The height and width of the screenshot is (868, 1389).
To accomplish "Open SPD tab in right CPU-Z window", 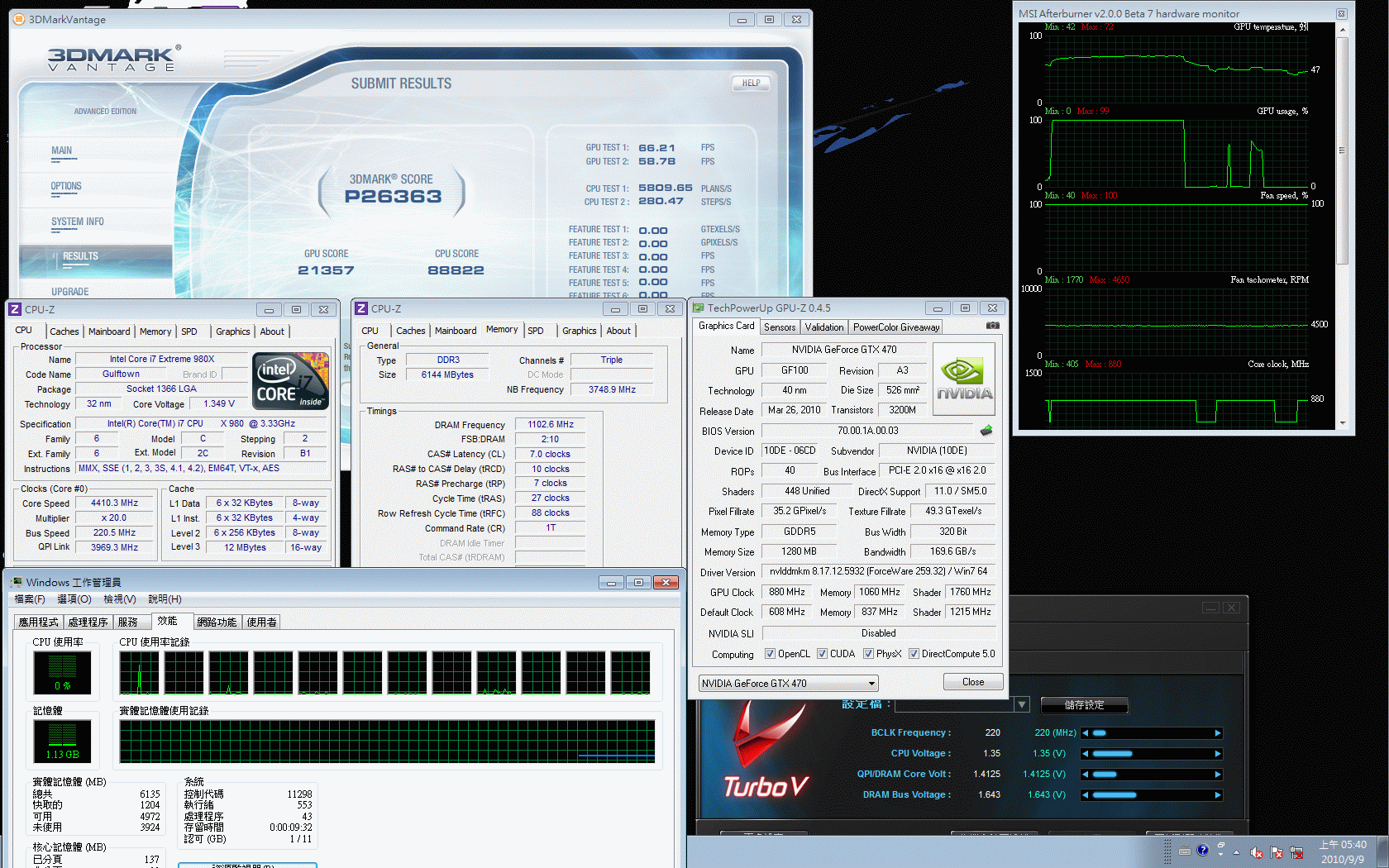I will [x=536, y=331].
